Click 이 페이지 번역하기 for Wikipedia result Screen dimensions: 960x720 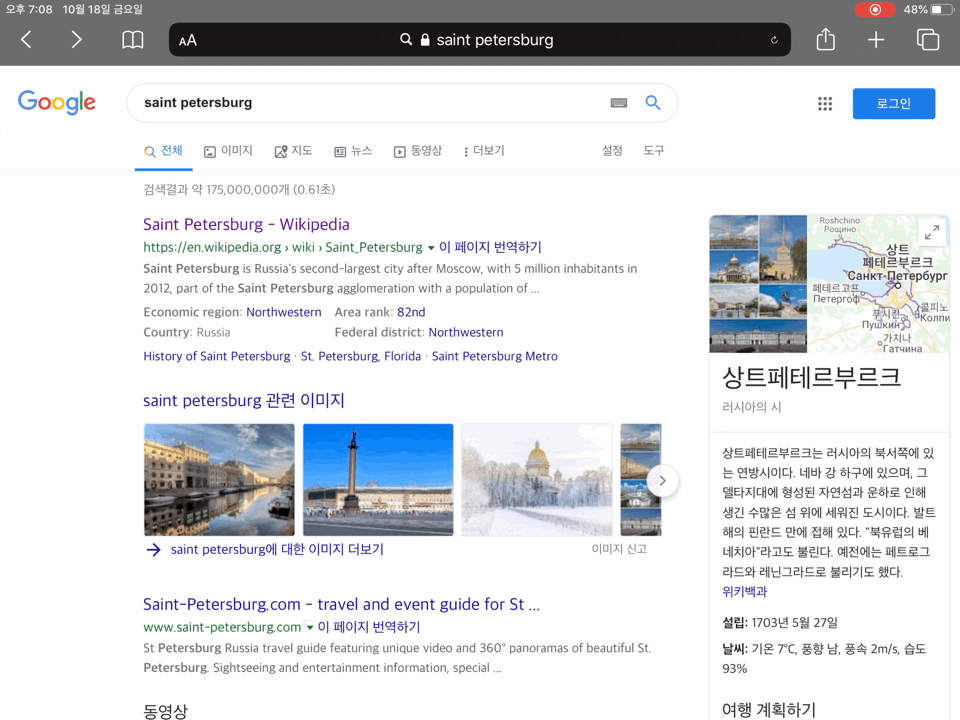(x=490, y=247)
